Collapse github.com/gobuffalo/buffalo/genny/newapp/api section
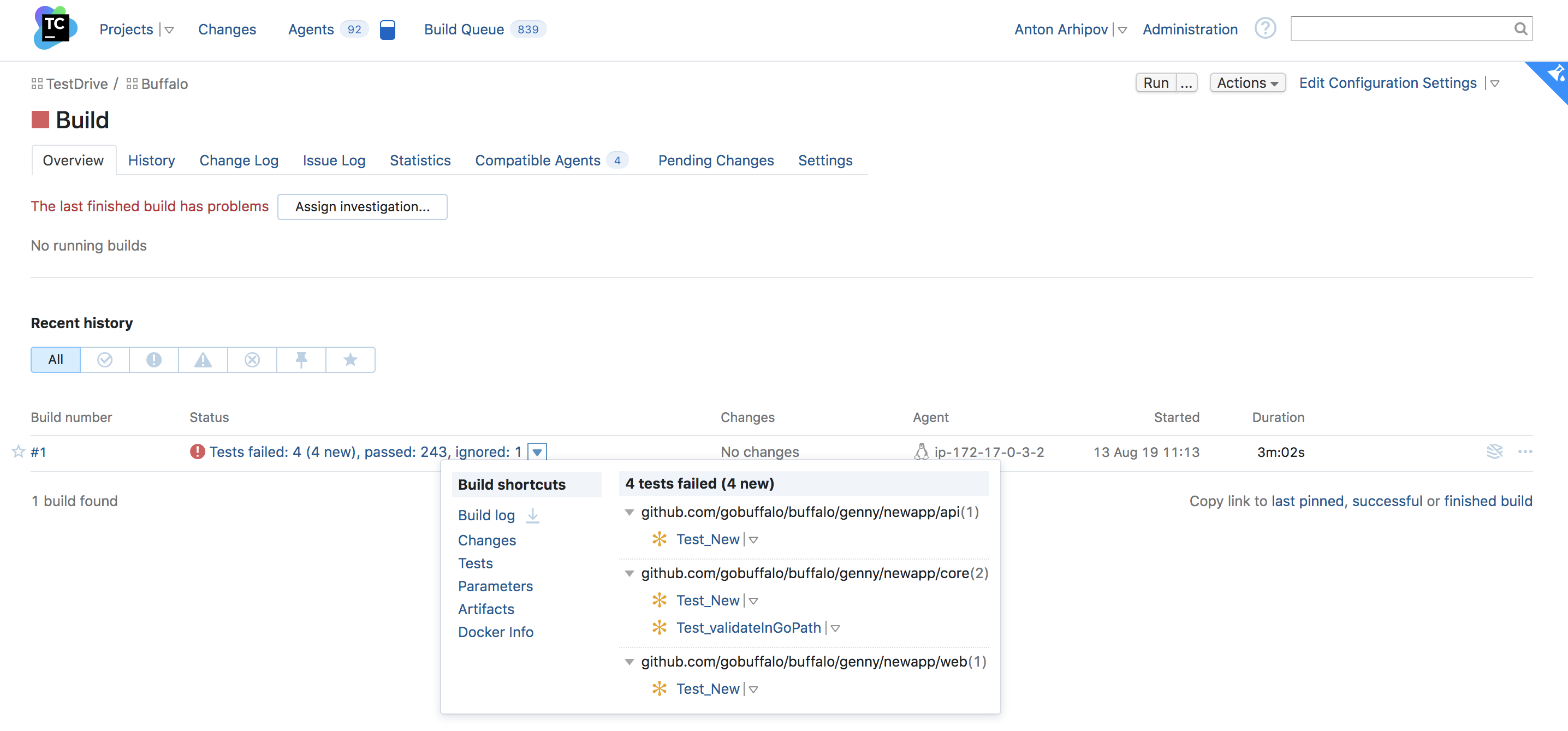The height and width of the screenshot is (731, 1568). pyautogui.click(x=628, y=511)
